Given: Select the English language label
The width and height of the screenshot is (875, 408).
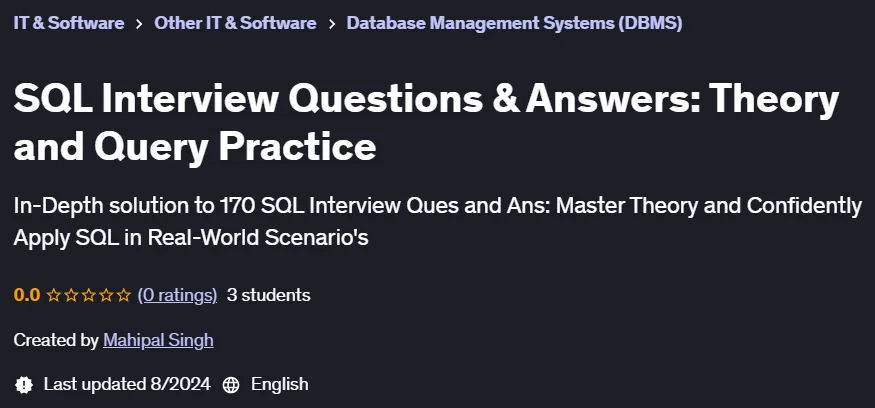Looking at the screenshot, I should [x=280, y=384].
